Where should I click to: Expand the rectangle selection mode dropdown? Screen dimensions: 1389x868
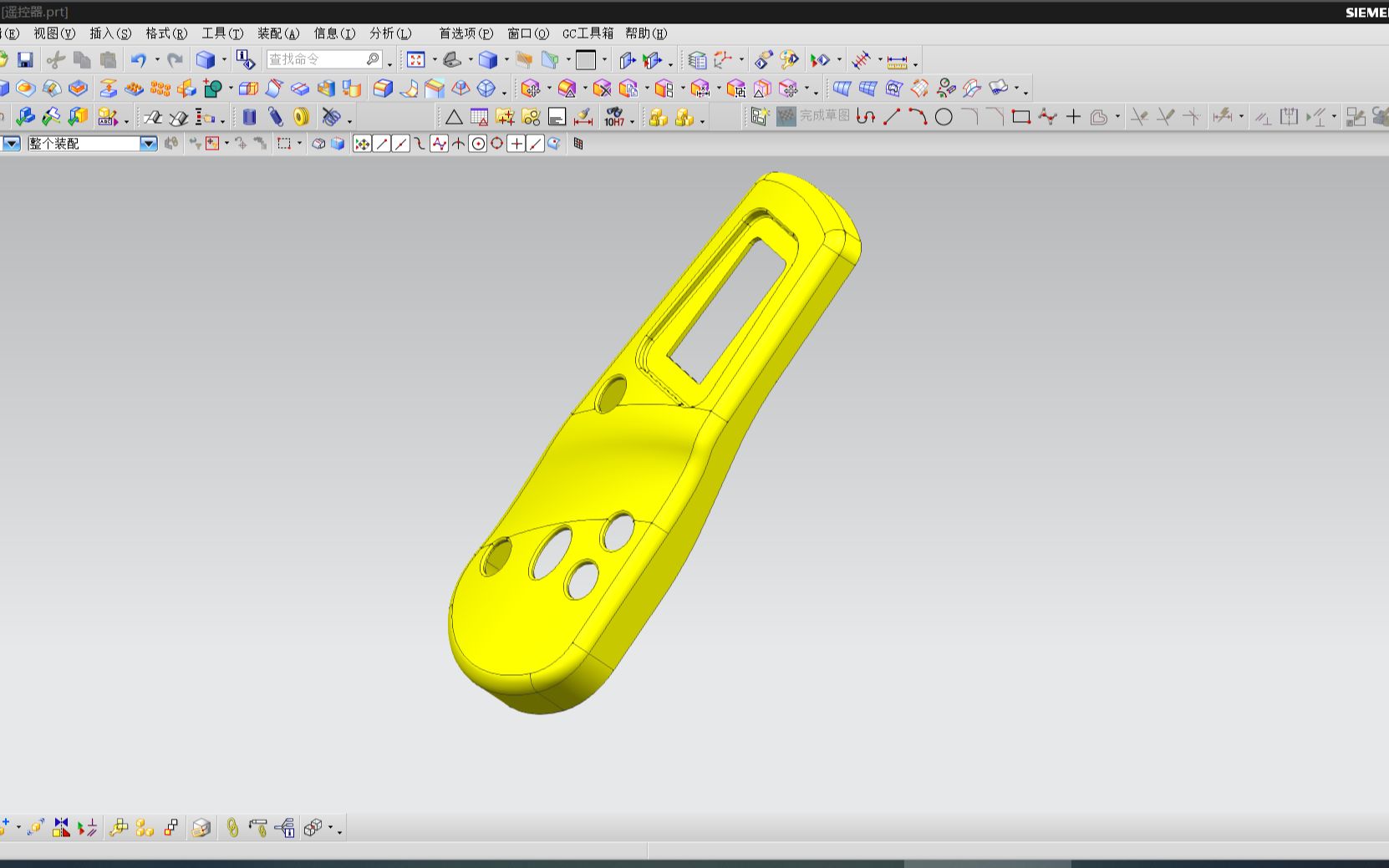tap(299, 144)
